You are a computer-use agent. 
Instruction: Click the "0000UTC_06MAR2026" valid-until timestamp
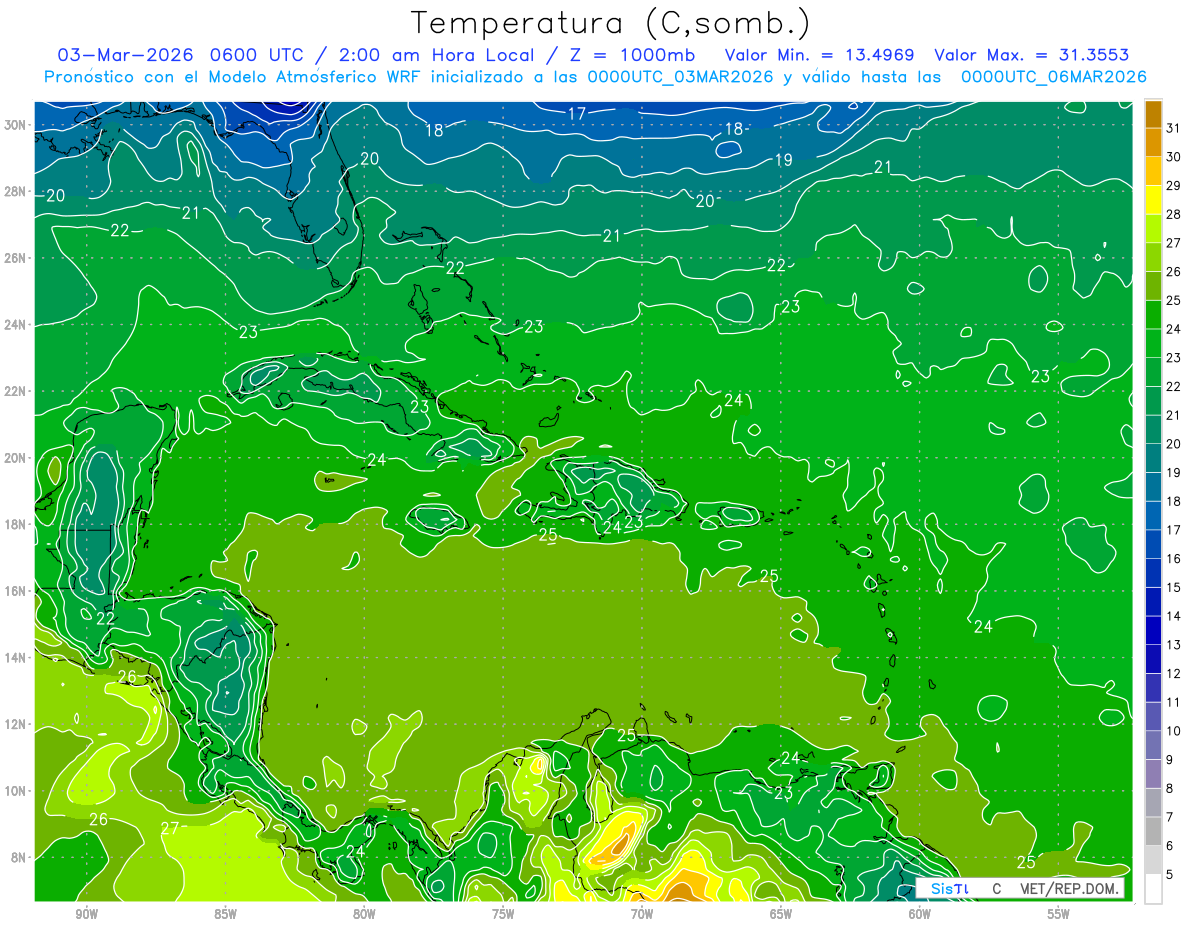pos(1053,76)
